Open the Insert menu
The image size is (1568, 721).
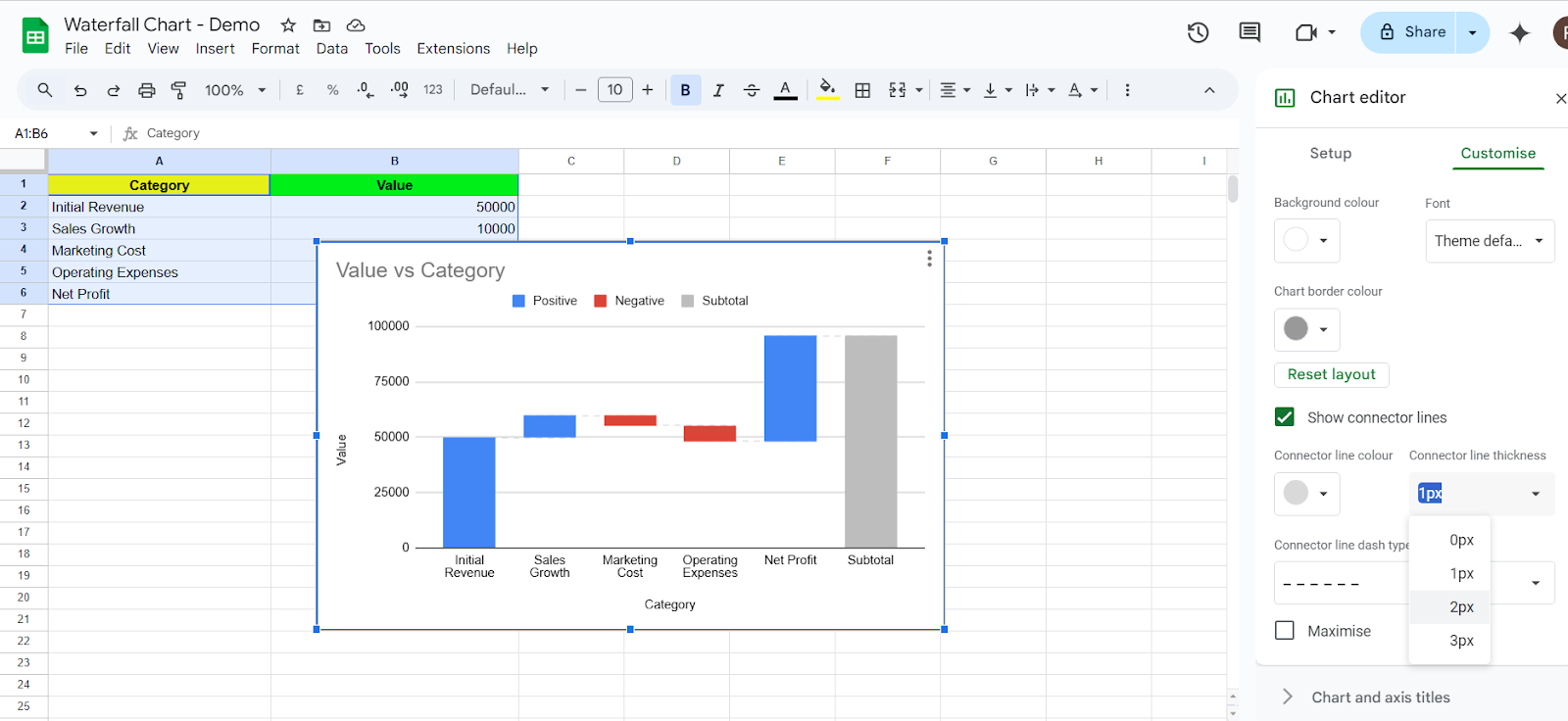(x=215, y=49)
